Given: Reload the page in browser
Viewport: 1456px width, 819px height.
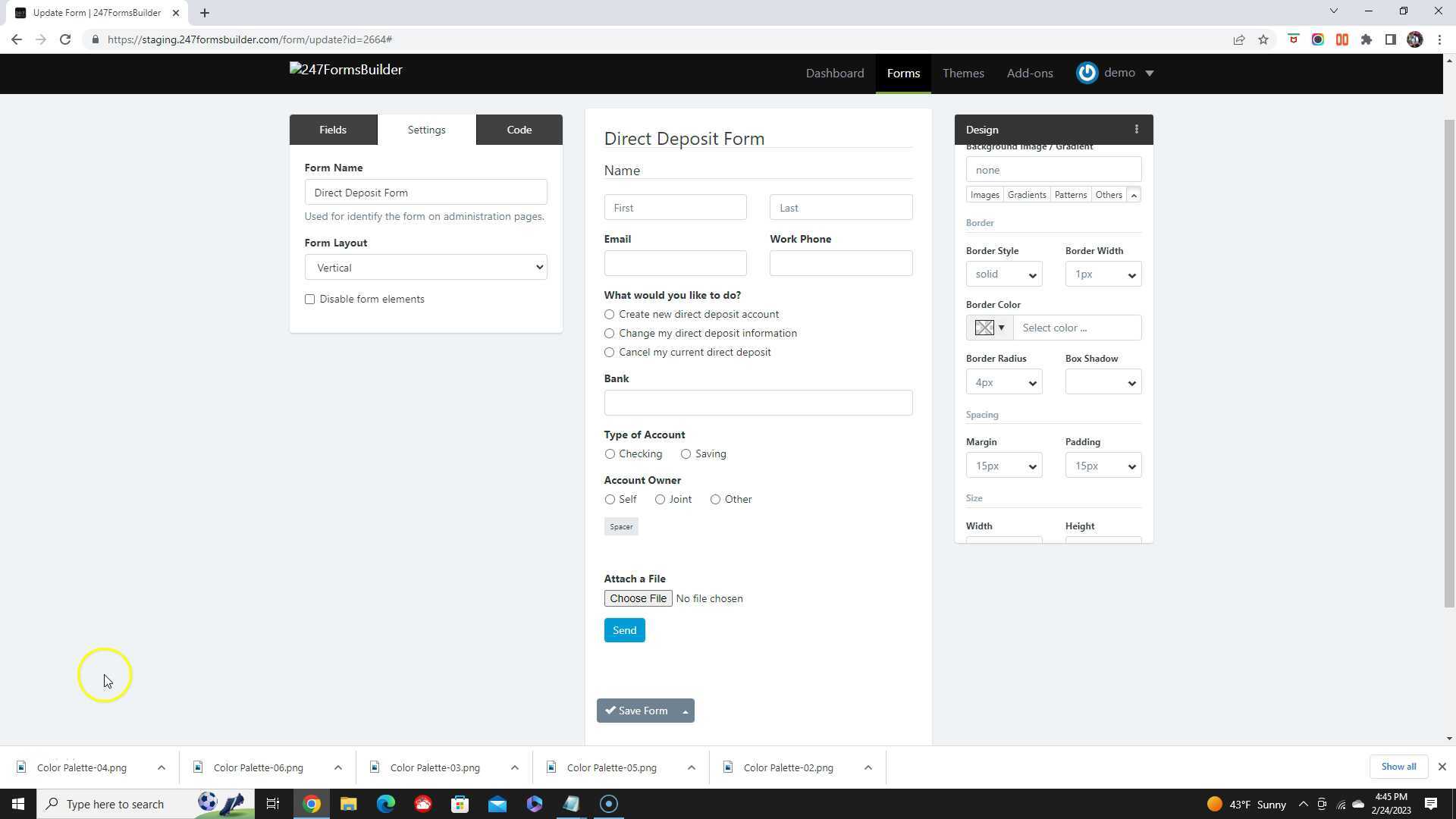Looking at the screenshot, I should pyautogui.click(x=65, y=39).
